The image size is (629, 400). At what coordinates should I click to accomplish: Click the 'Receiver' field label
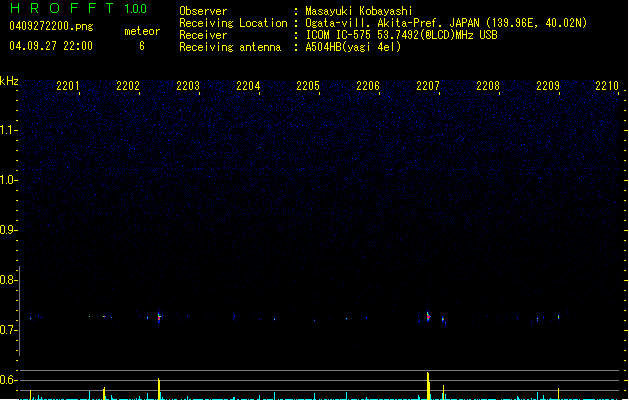coord(203,35)
